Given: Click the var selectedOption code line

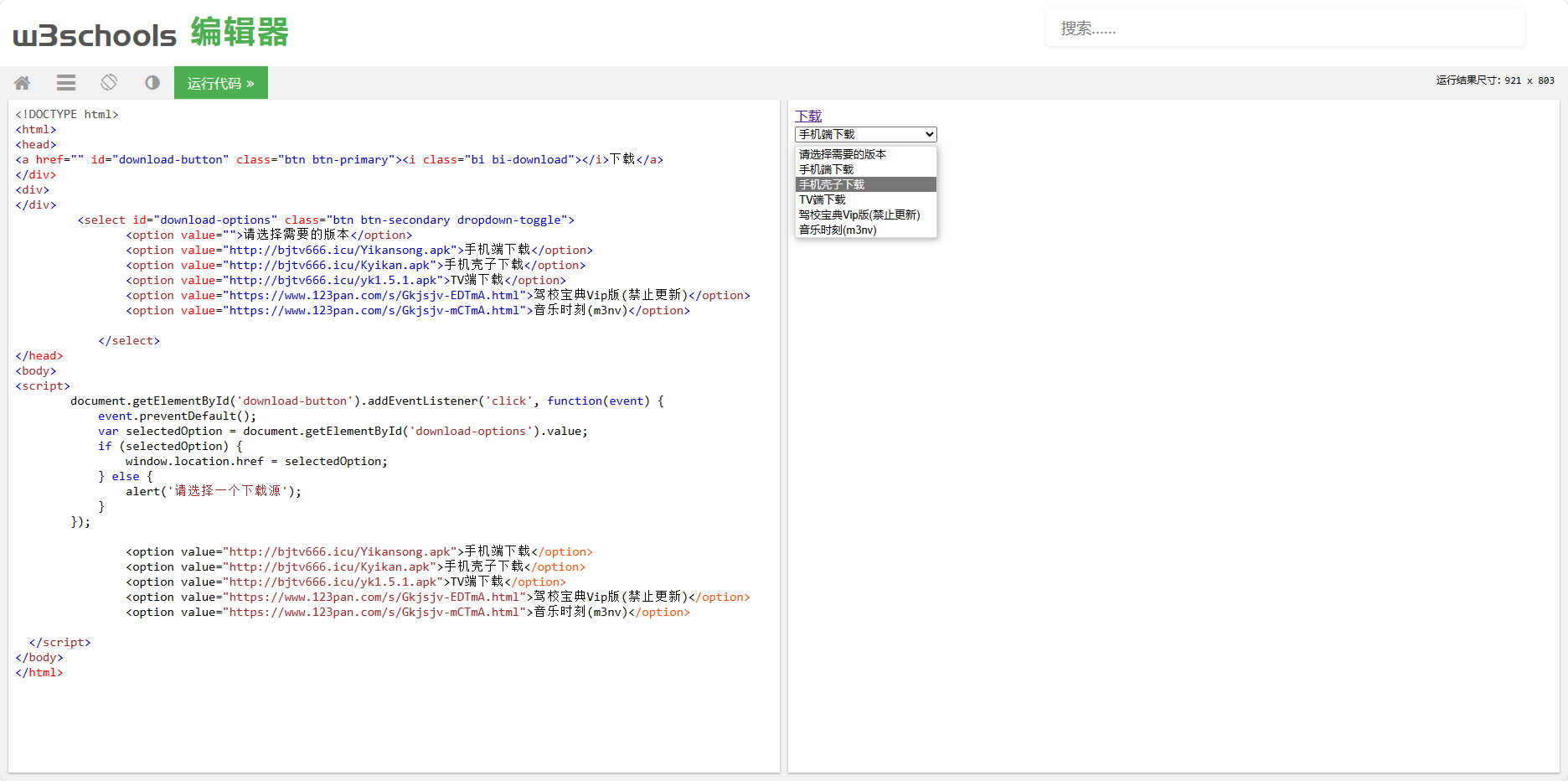Looking at the screenshot, I should [x=343, y=432].
